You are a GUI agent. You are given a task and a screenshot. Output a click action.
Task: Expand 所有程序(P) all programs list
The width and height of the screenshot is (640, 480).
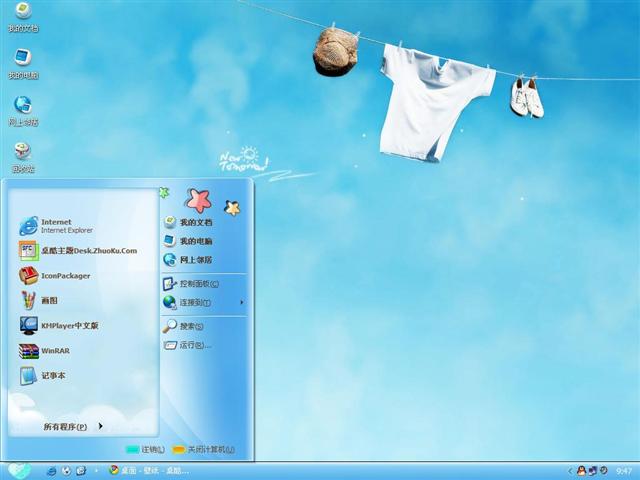click(x=73, y=427)
